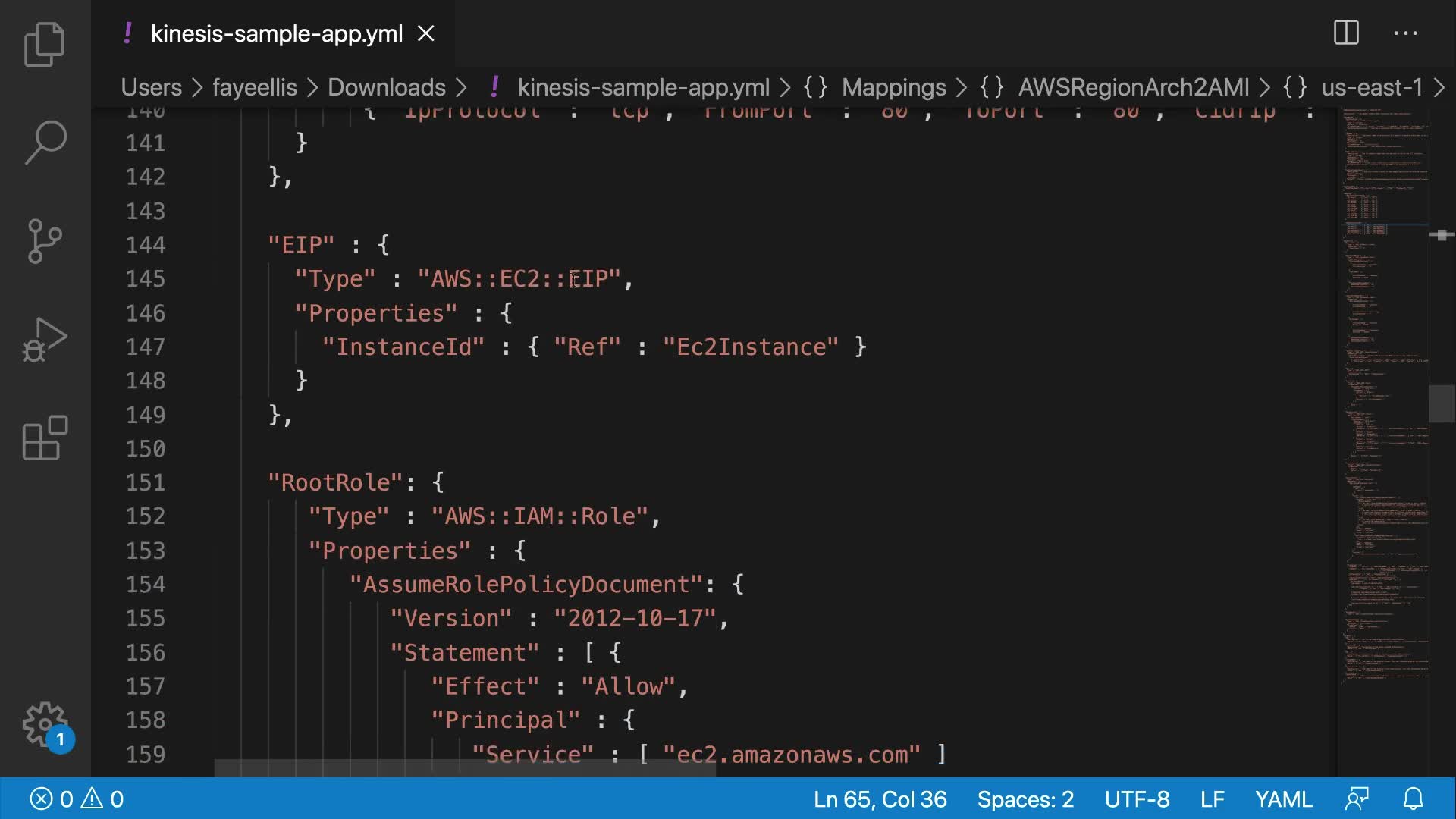Split the editor to the right

tap(1346, 33)
